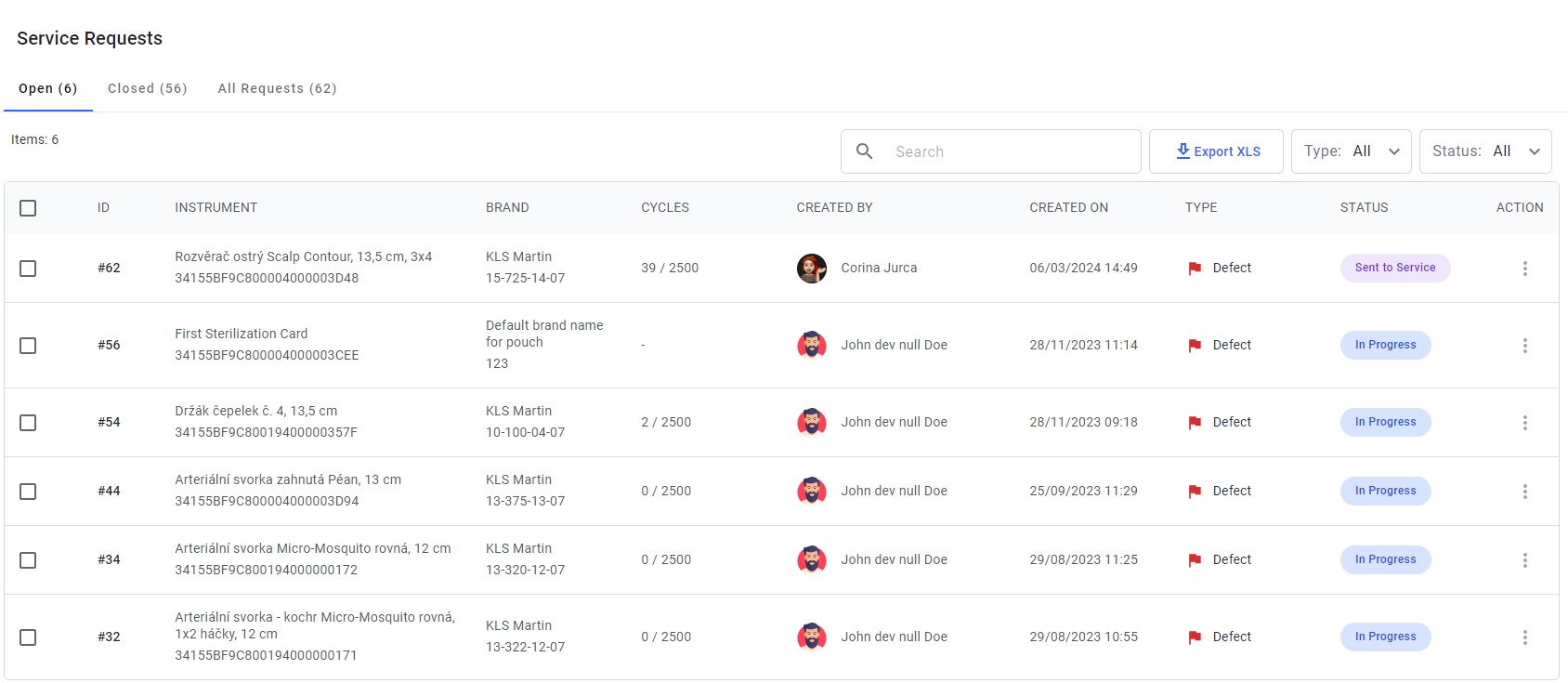The width and height of the screenshot is (1568, 683).
Task: Click serial 34155BF9C800194000000171
Action: 266,655
